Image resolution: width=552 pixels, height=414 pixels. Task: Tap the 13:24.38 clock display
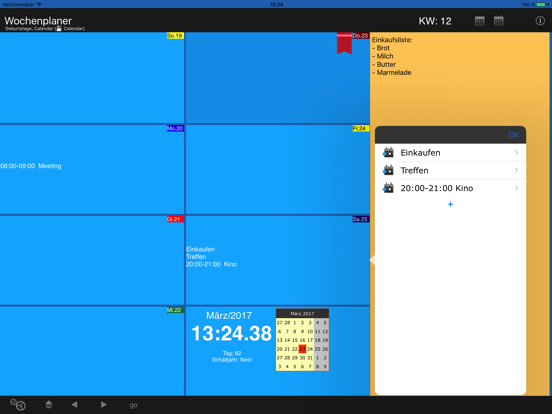coord(231,333)
